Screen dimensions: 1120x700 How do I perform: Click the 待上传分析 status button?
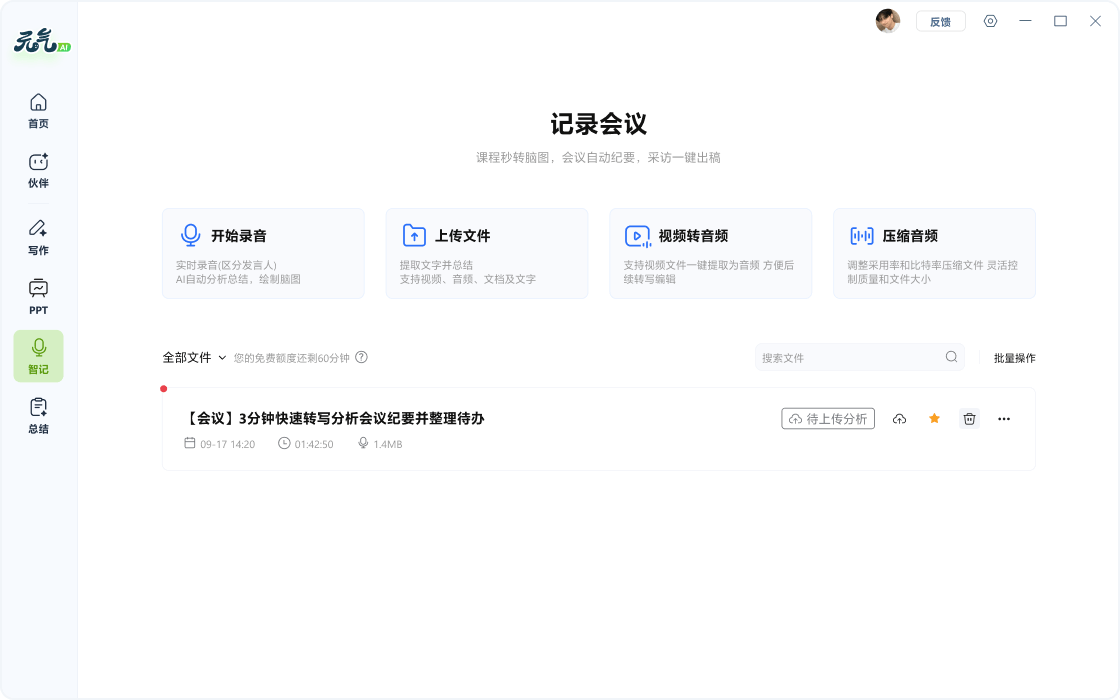828,419
